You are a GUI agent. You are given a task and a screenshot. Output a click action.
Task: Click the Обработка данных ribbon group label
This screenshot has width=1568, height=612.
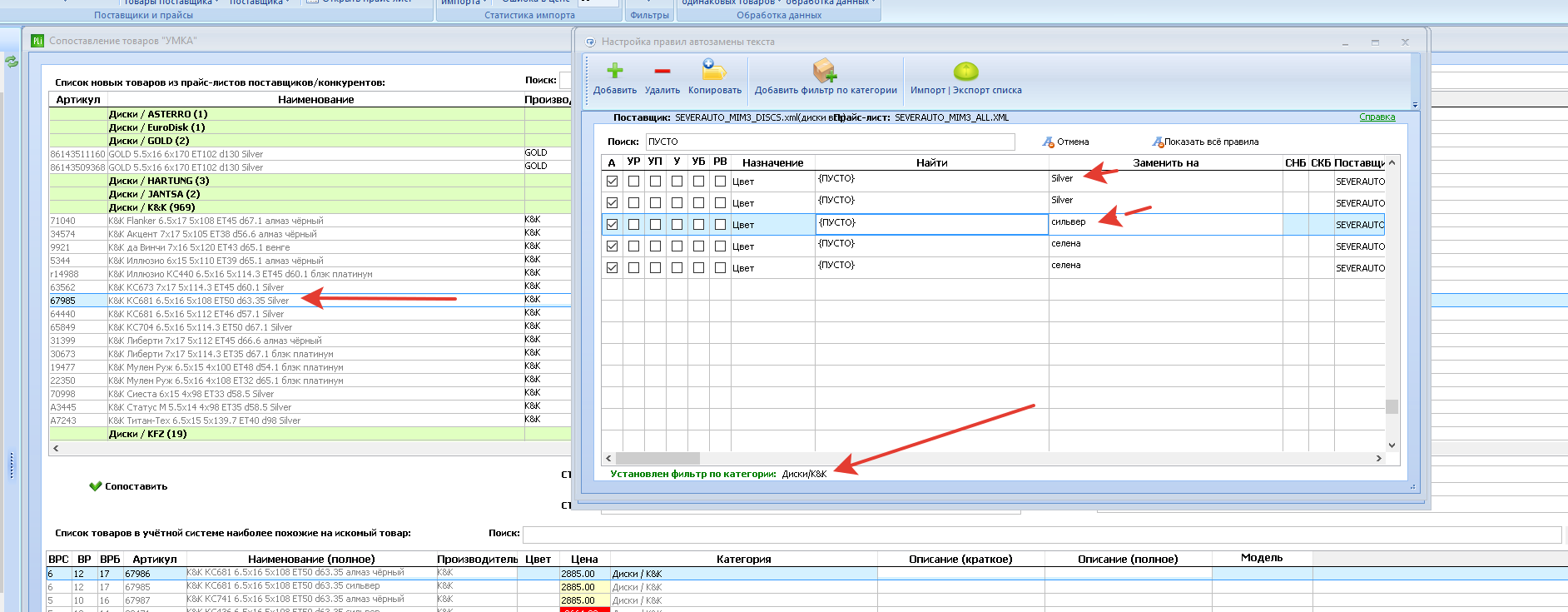pyautogui.click(x=778, y=15)
